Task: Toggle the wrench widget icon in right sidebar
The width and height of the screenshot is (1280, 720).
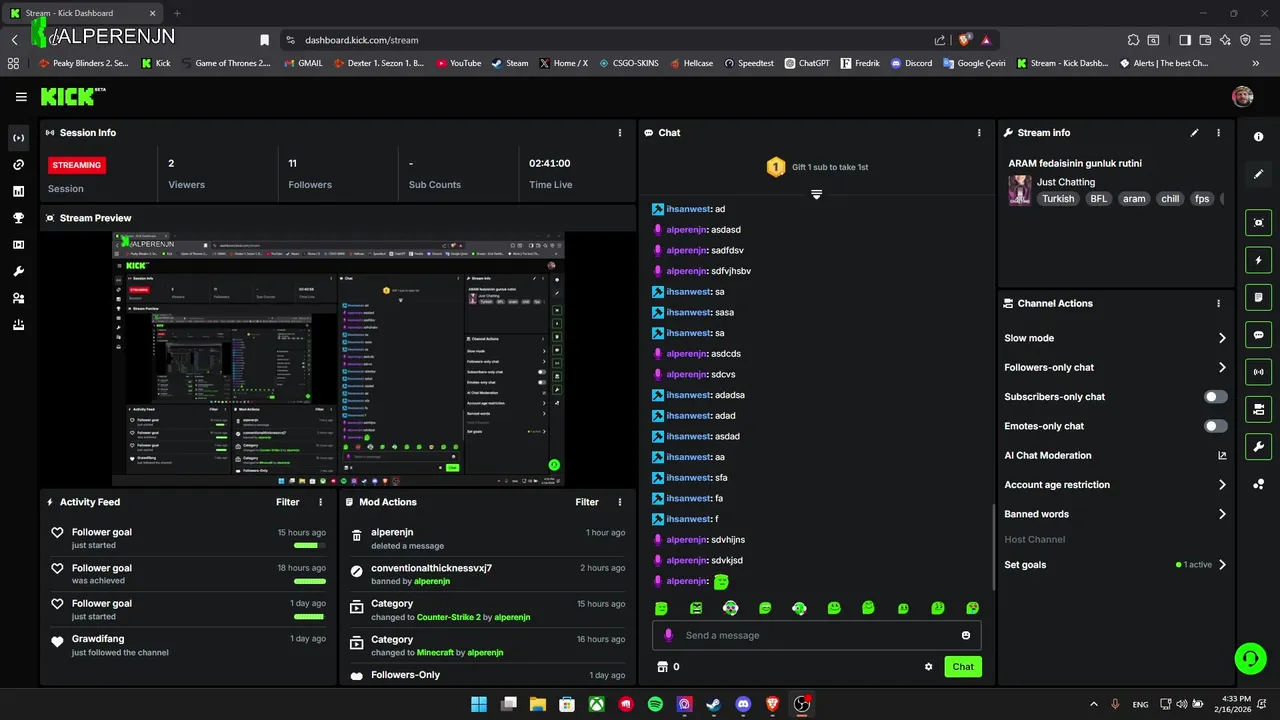Action: 1259,446
